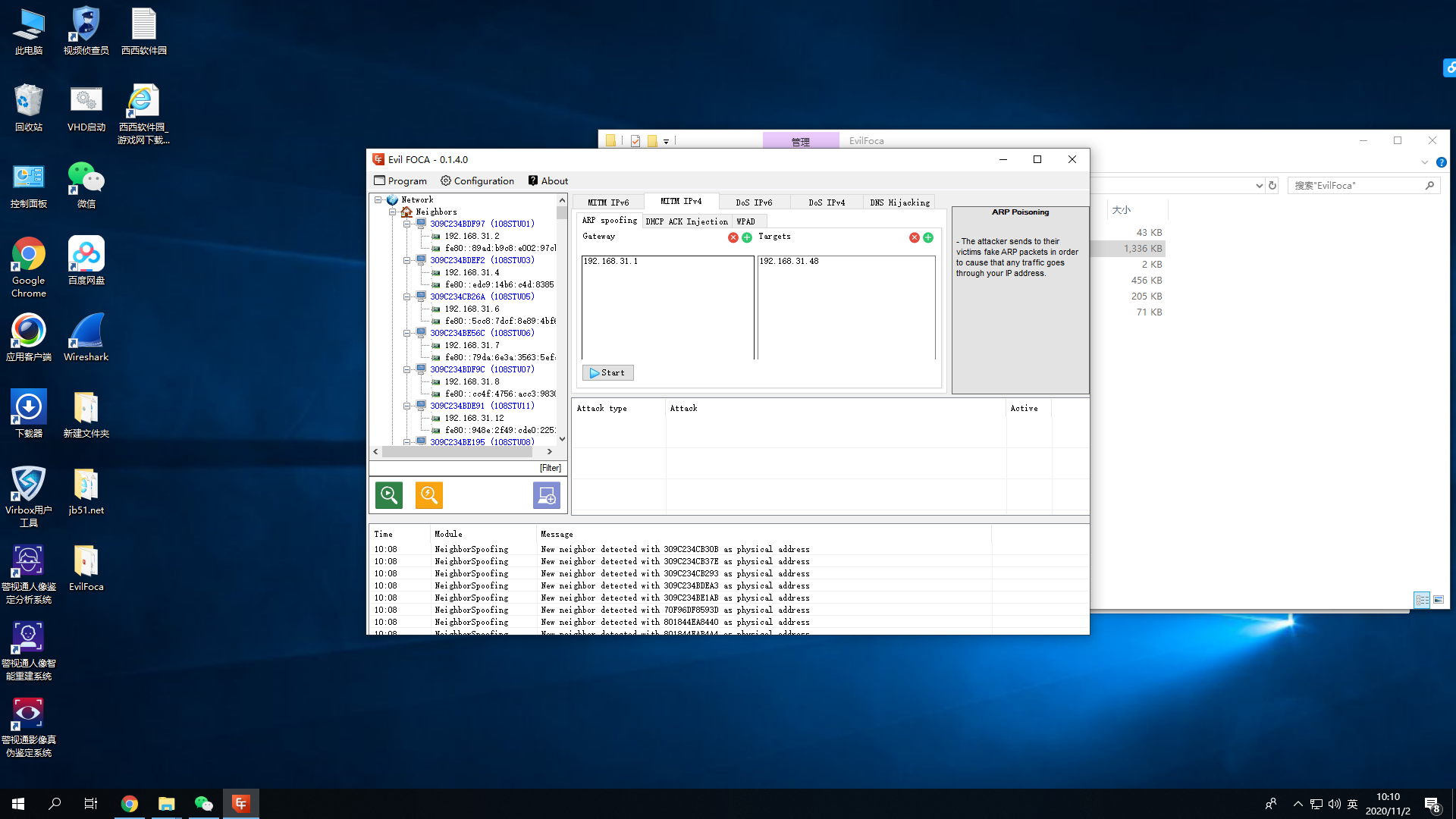The image size is (1456, 819).
Task: Collapse the Network root tree node
Action: [x=378, y=199]
